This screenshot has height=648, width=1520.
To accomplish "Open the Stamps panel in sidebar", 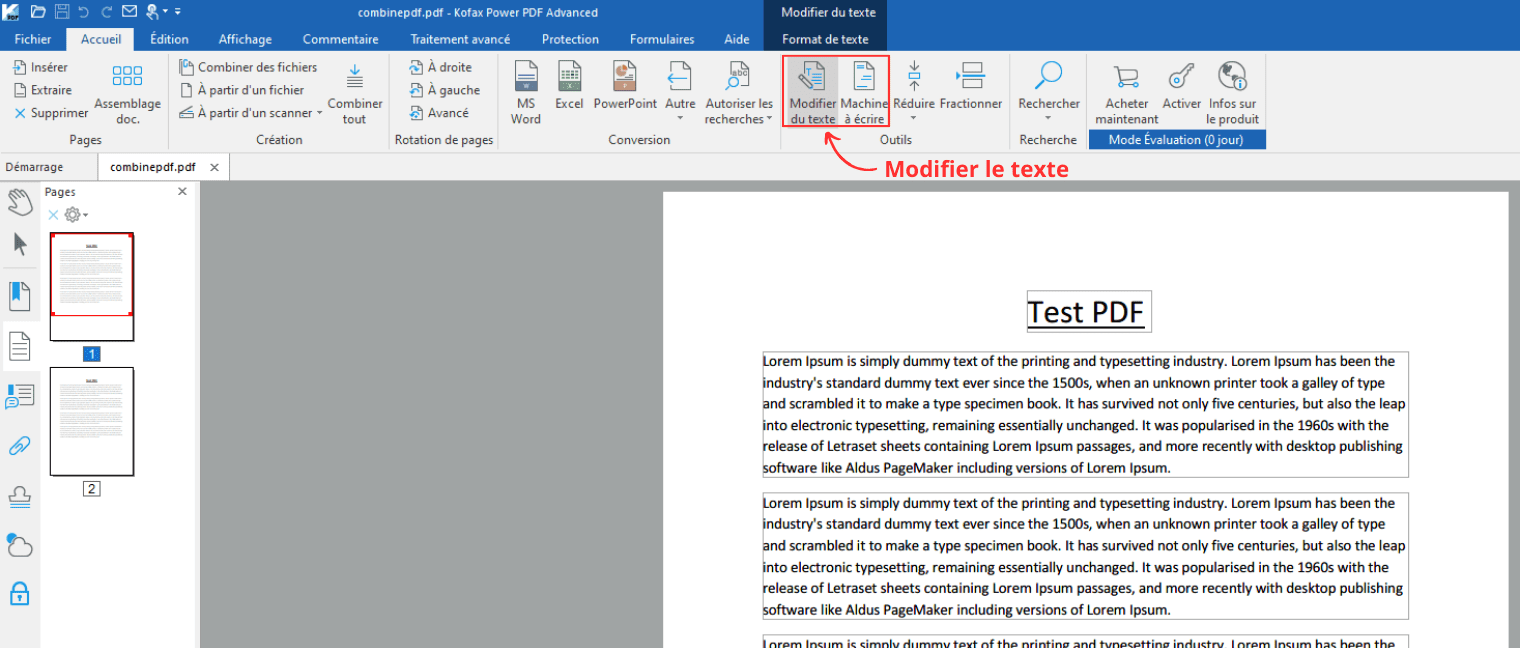I will click(x=20, y=496).
